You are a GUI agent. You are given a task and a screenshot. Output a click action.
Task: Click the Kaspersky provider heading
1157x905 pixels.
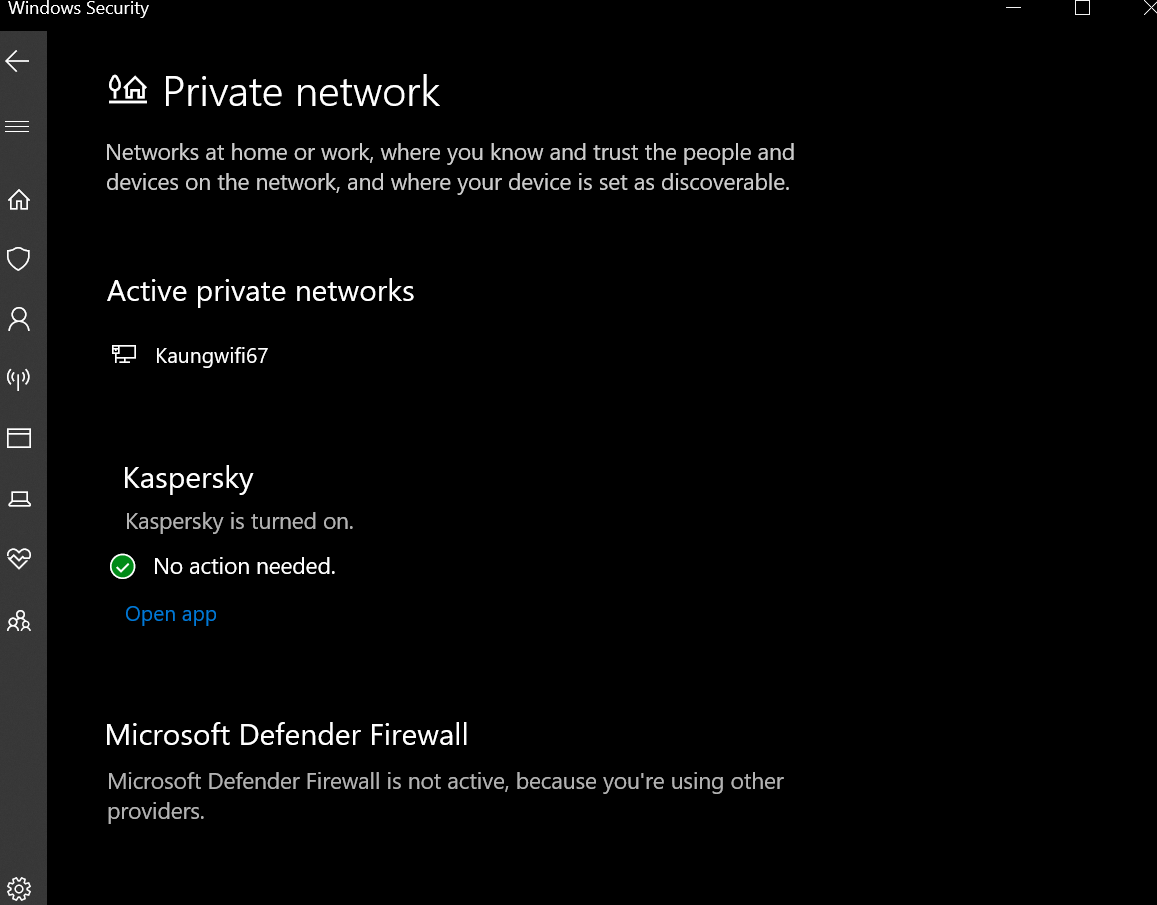188,478
